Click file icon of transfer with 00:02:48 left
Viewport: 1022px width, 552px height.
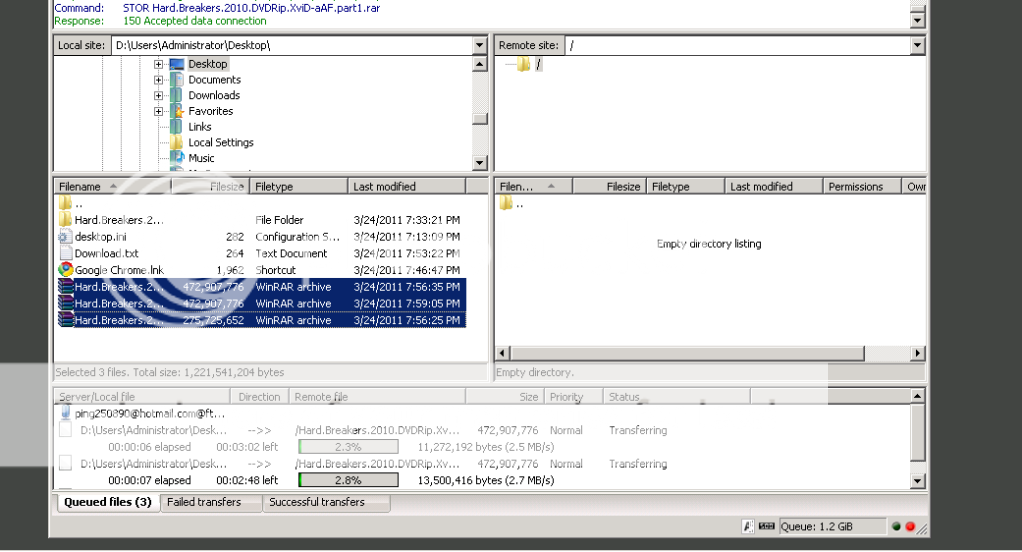65,463
